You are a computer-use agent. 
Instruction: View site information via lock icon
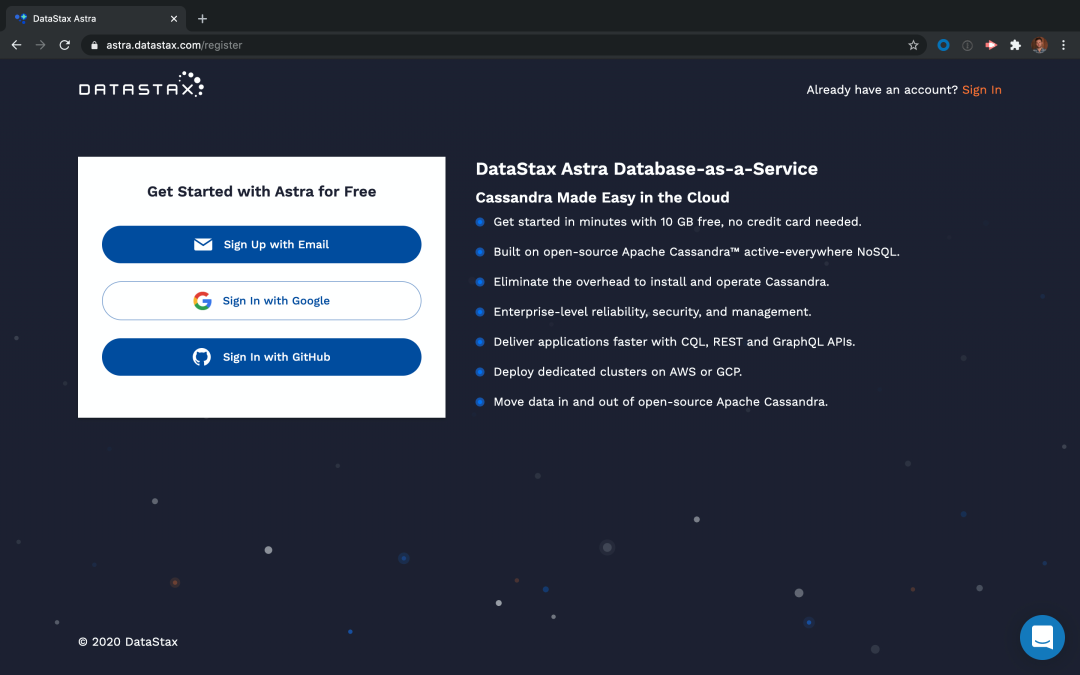pyautogui.click(x=94, y=45)
